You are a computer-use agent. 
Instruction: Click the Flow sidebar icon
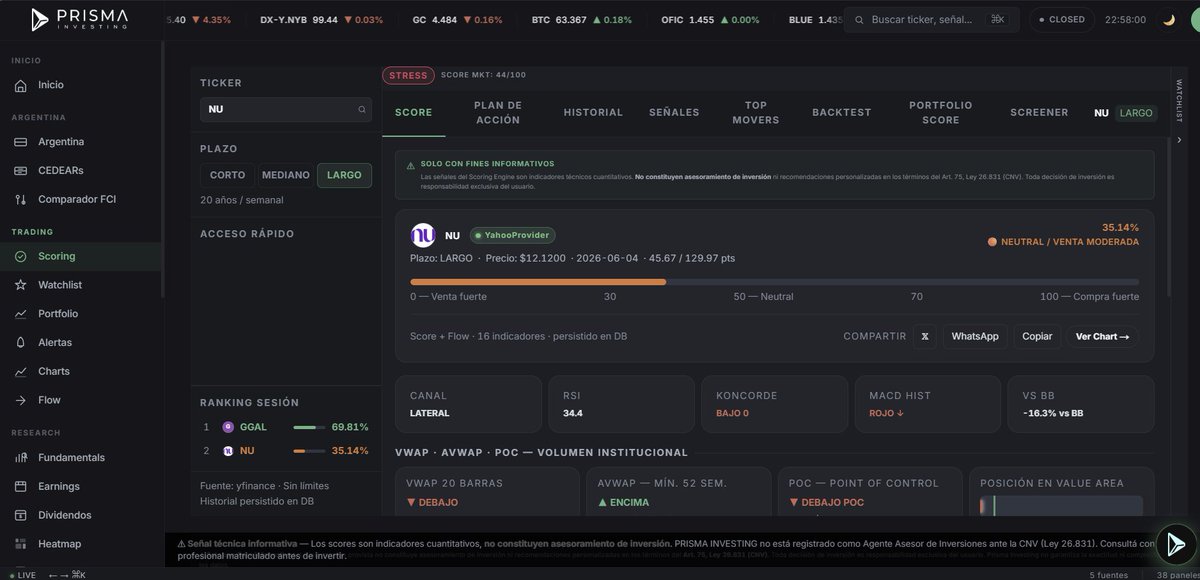coord(21,400)
